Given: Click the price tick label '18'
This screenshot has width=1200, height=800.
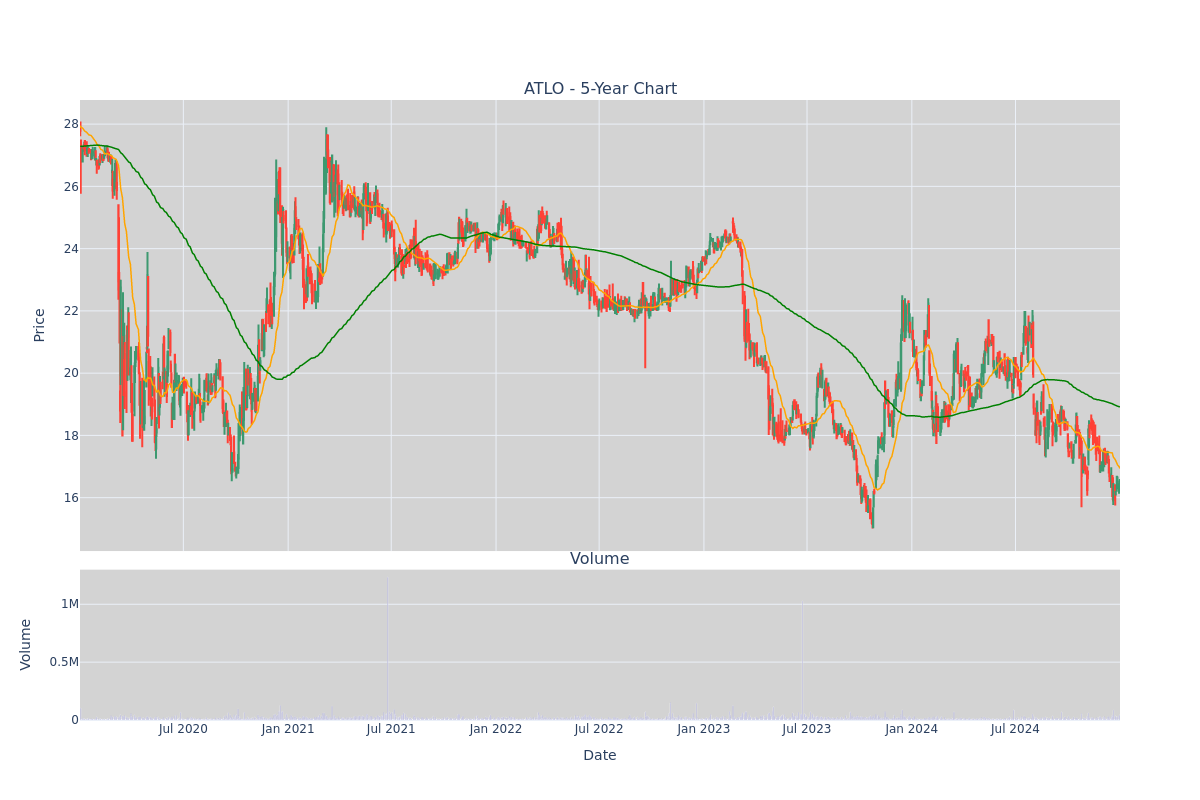Looking at the screenshot, I should [x=71, y=435].
